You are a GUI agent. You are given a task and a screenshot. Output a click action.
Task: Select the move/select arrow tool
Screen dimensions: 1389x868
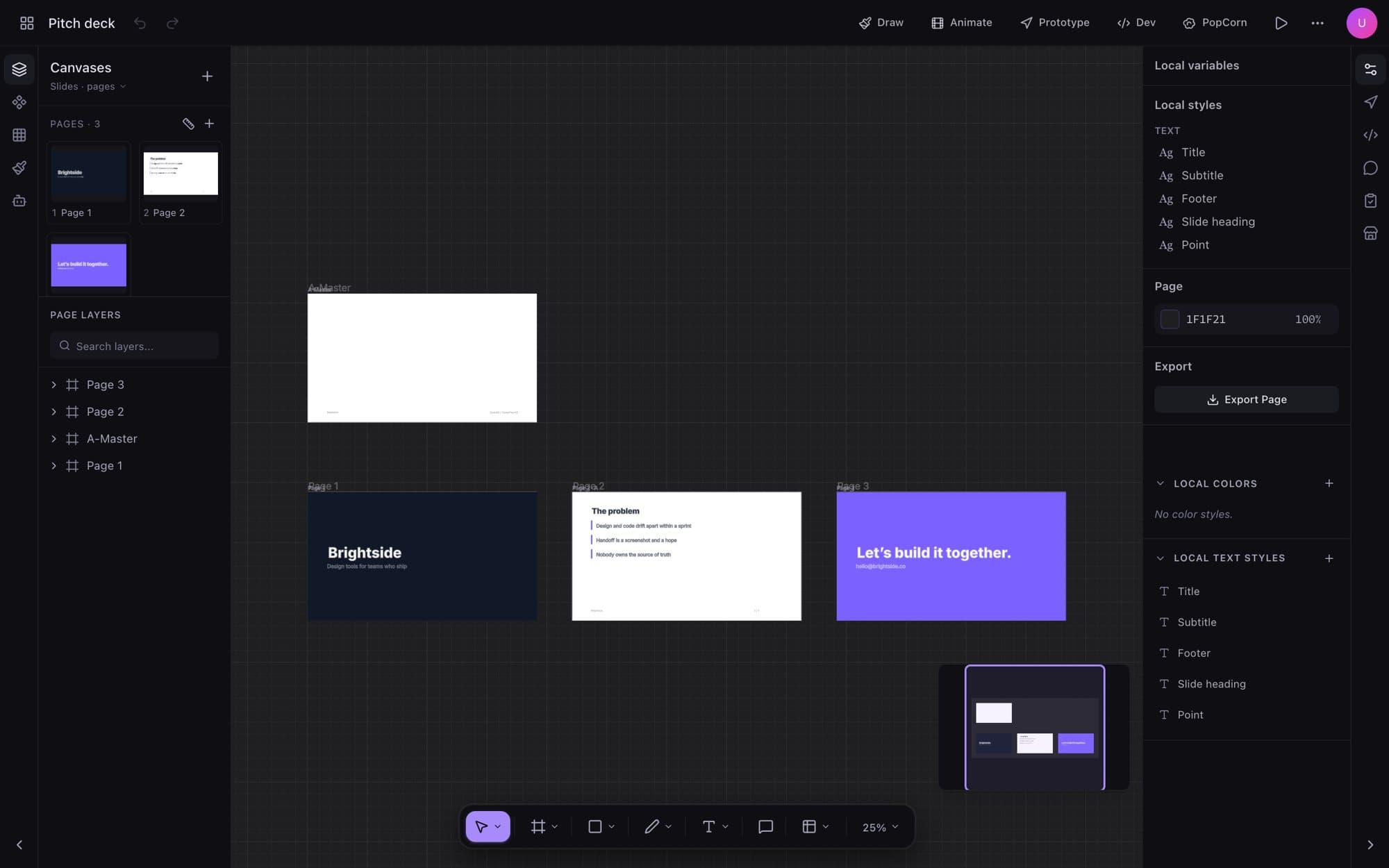point(481,826)
